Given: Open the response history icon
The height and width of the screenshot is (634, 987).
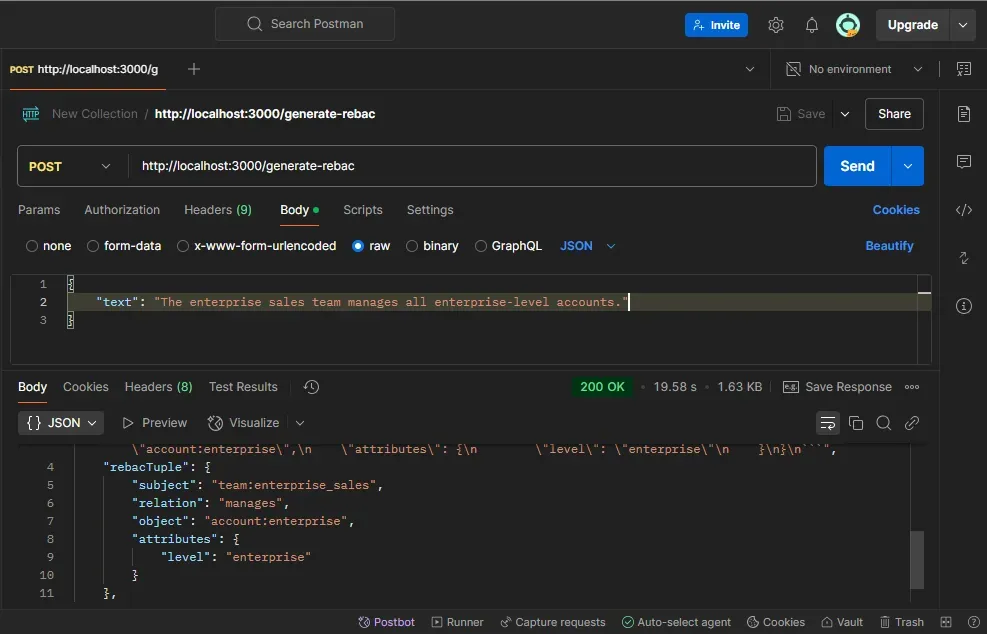Looking at the screenshot, I should pos(311,387).
